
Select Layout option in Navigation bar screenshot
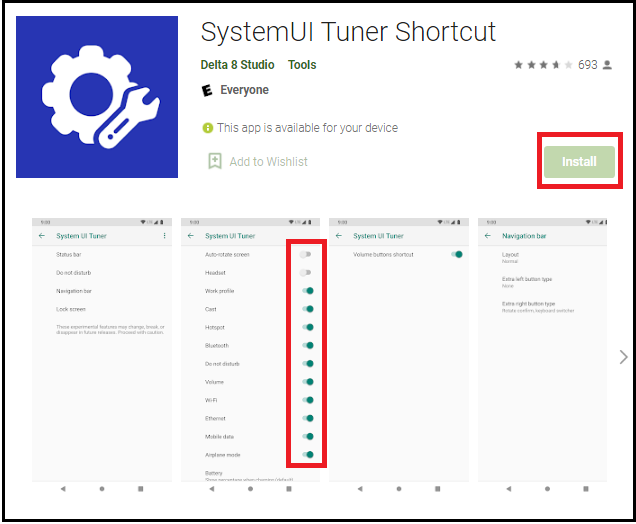click(510, 258)
